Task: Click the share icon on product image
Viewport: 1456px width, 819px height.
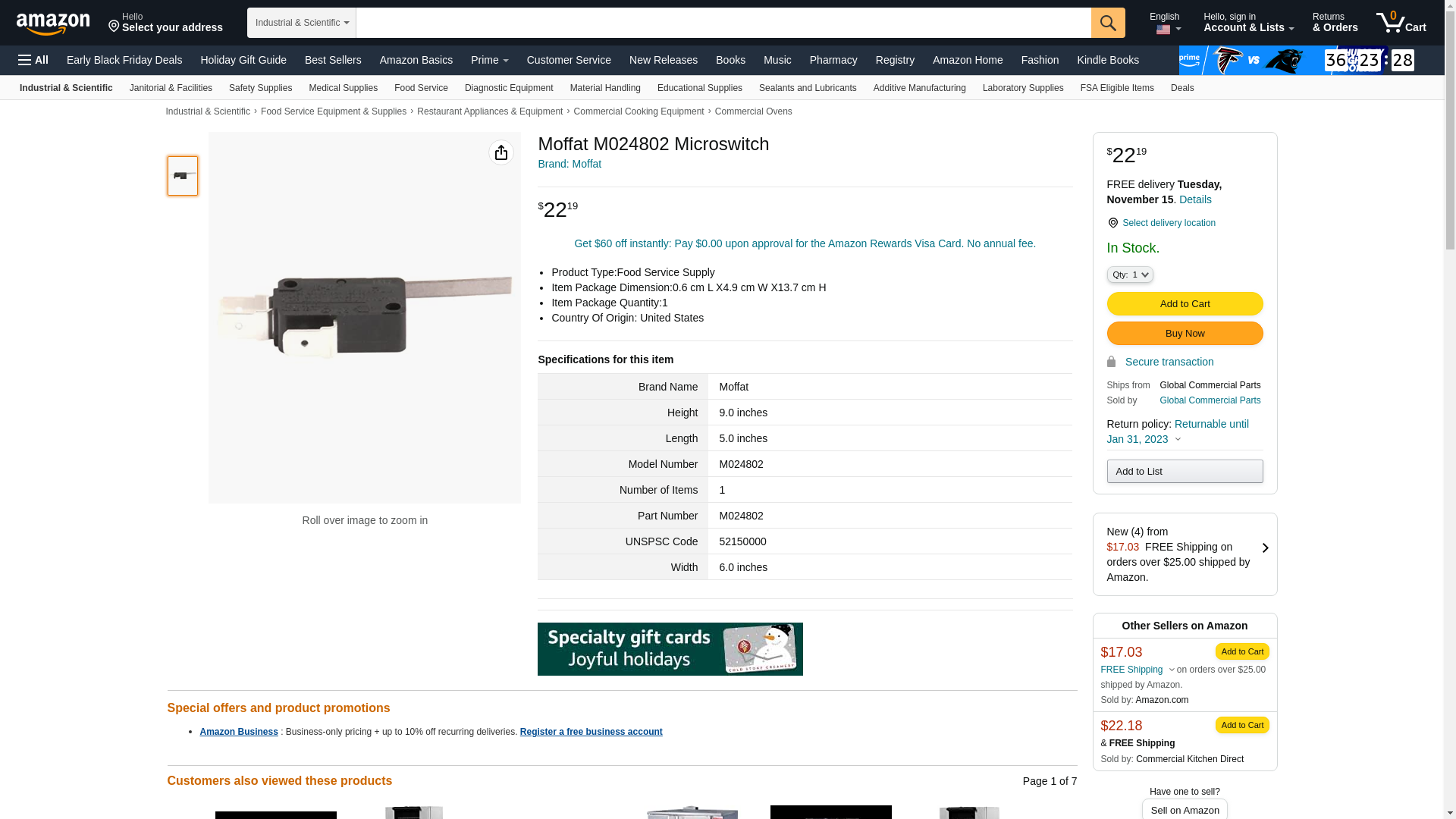Action: [x=501, y=152]
